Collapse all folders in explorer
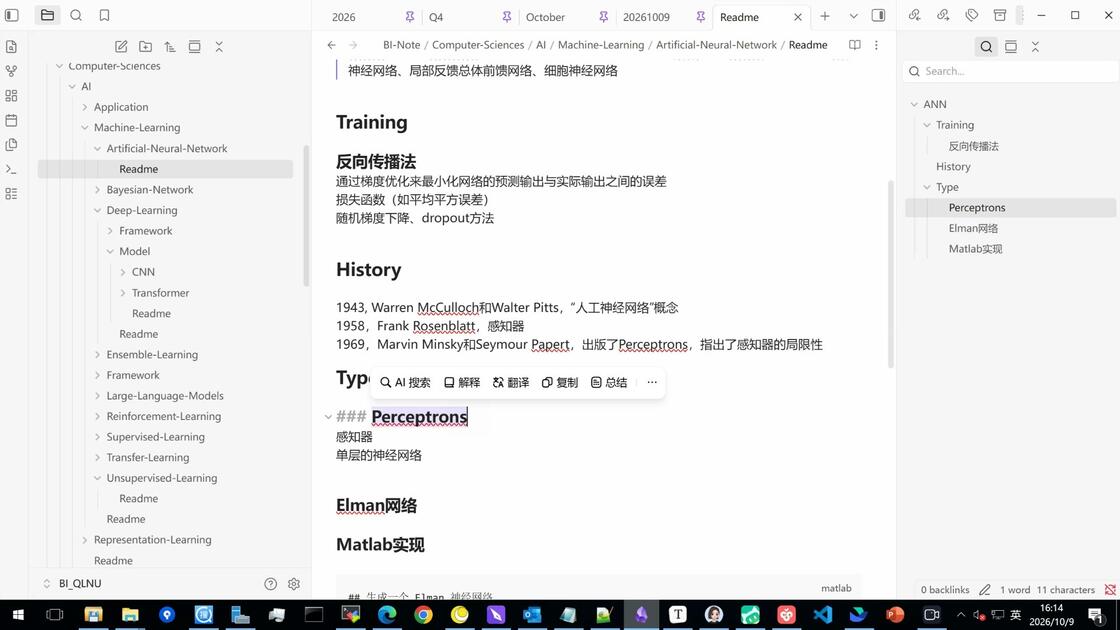 tap(219, 46)
